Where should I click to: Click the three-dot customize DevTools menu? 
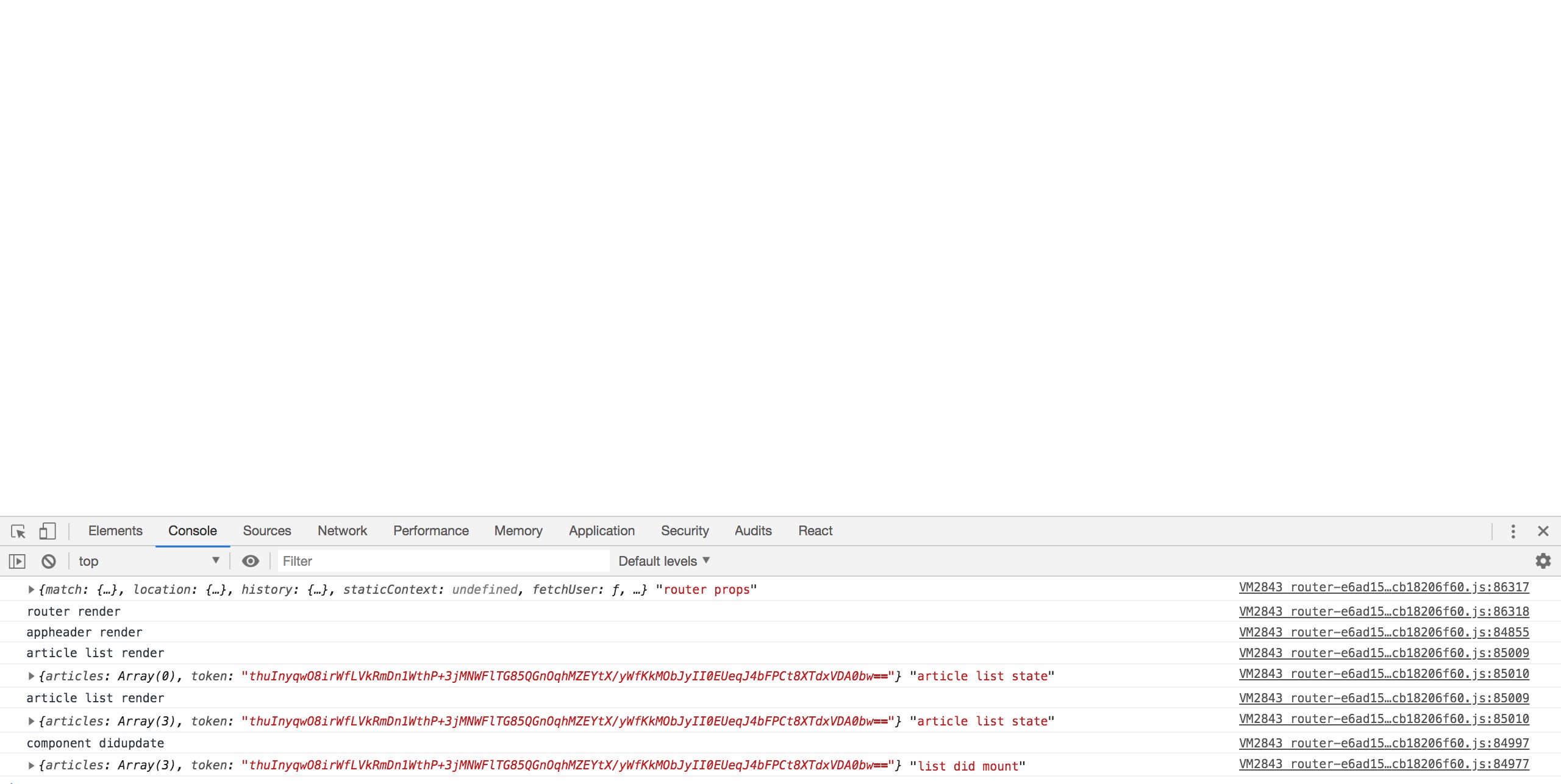(x=1514, y=531)
